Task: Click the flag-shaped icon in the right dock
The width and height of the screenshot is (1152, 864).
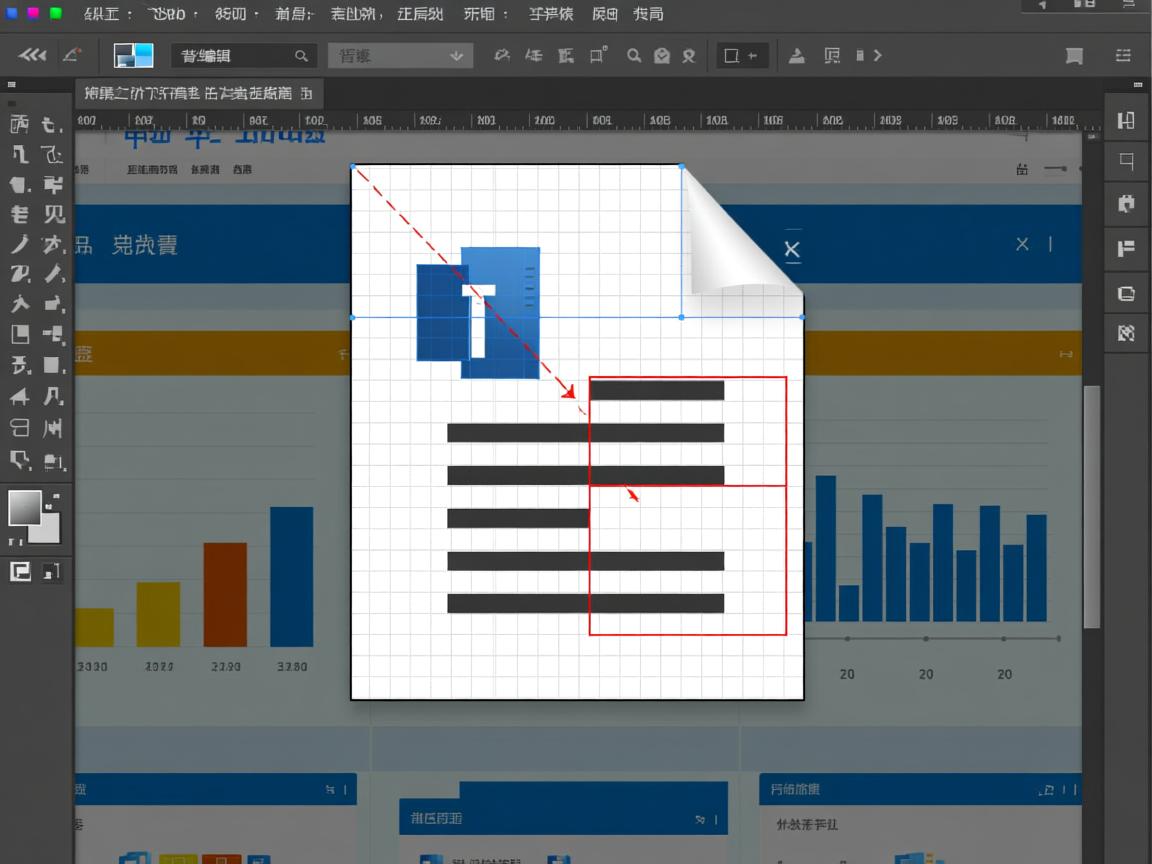Action: click(1126, 249)
